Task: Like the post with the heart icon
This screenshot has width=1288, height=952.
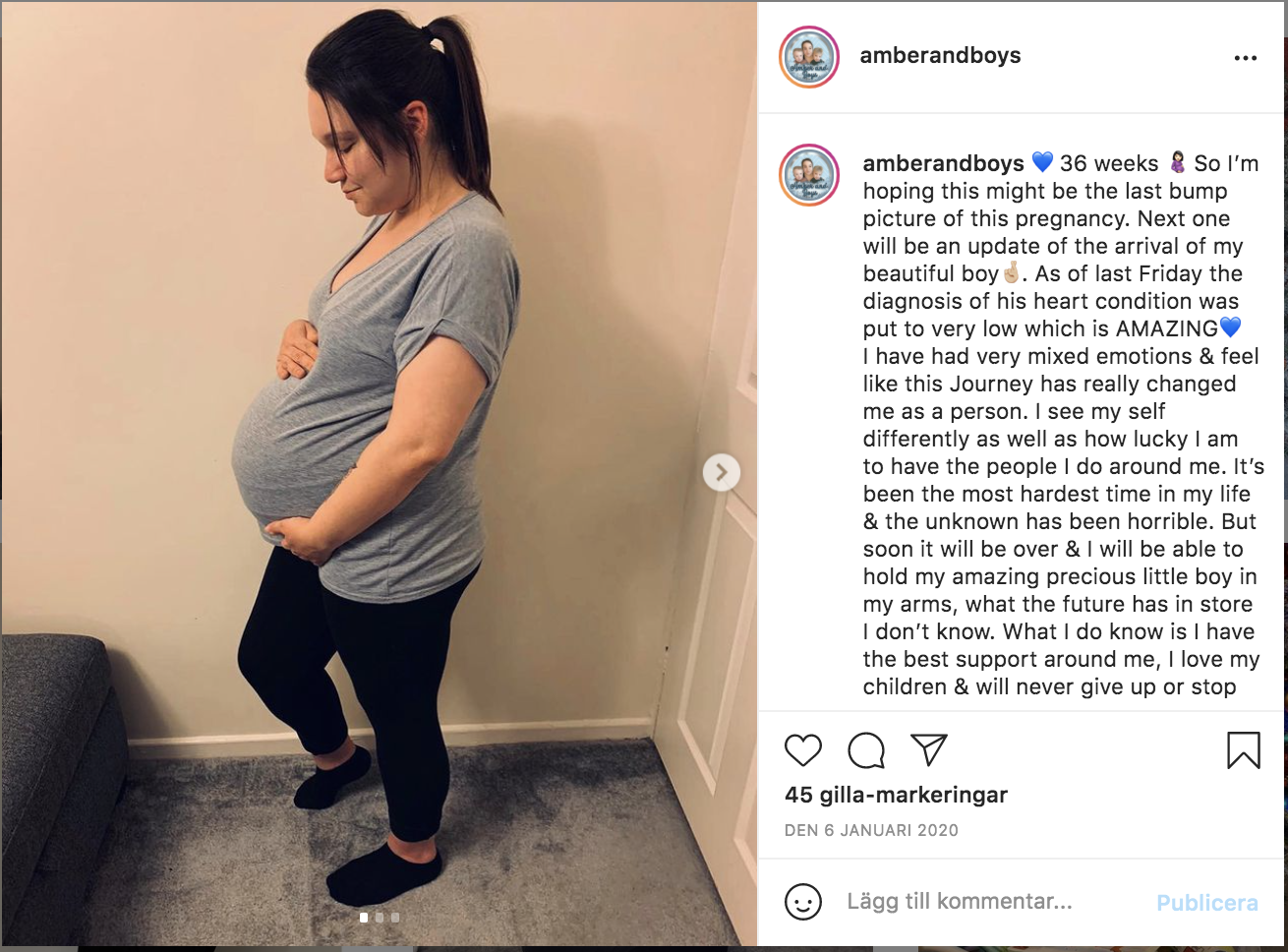Action: click(x=803, y=750)
